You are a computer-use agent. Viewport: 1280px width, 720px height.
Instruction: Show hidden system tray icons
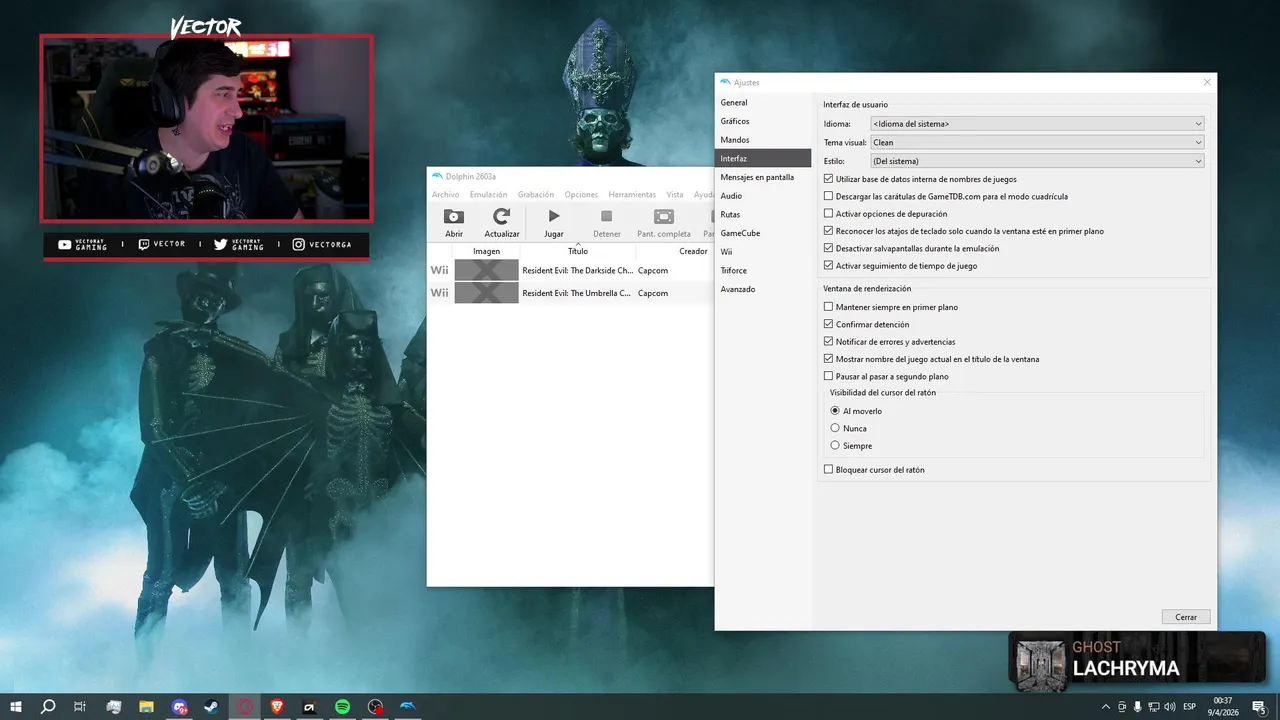click(x=1105, y=707)
